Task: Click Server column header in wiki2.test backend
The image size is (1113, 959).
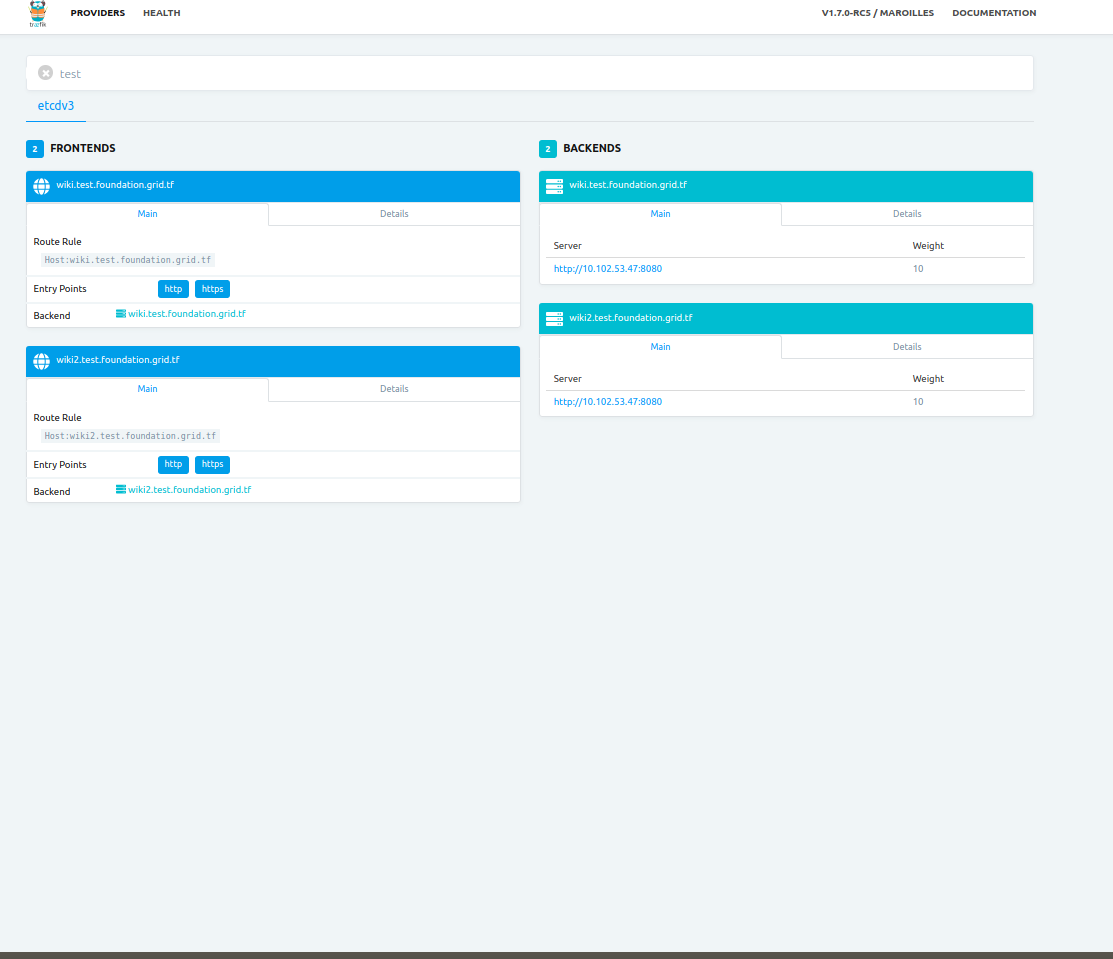Action: [x=567, y=379]
